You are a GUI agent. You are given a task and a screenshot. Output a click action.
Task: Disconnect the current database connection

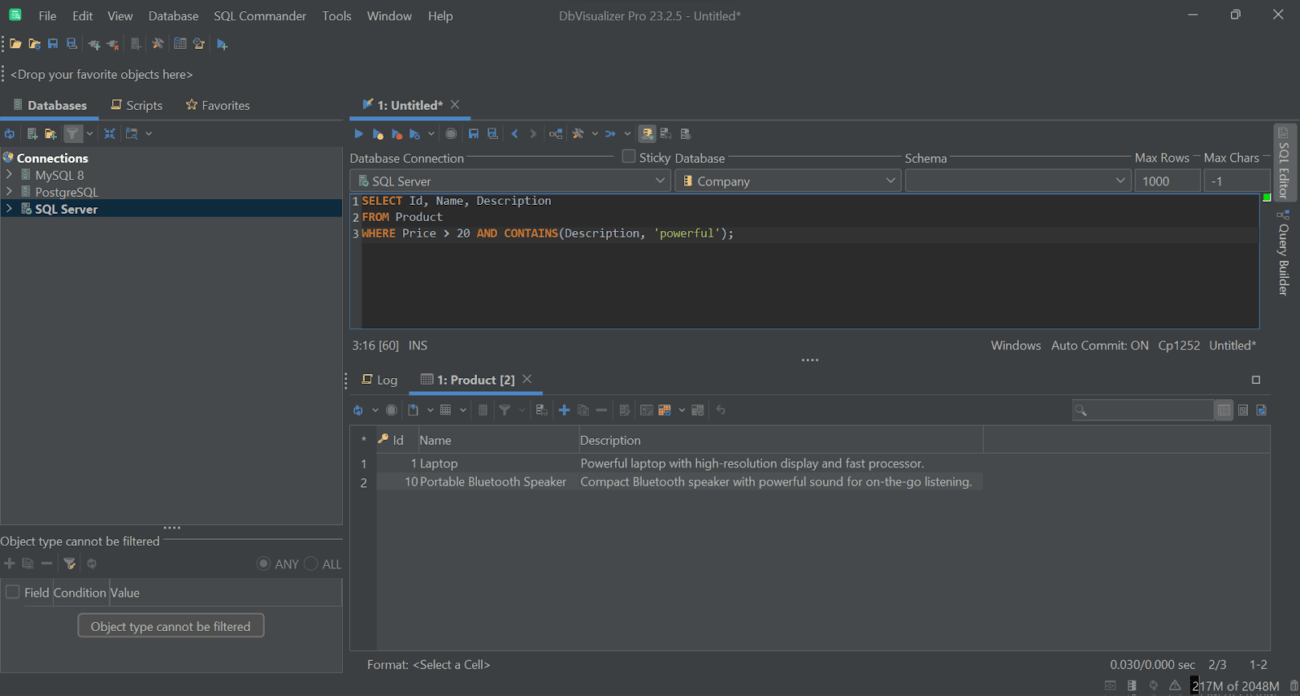coord(112,43)
